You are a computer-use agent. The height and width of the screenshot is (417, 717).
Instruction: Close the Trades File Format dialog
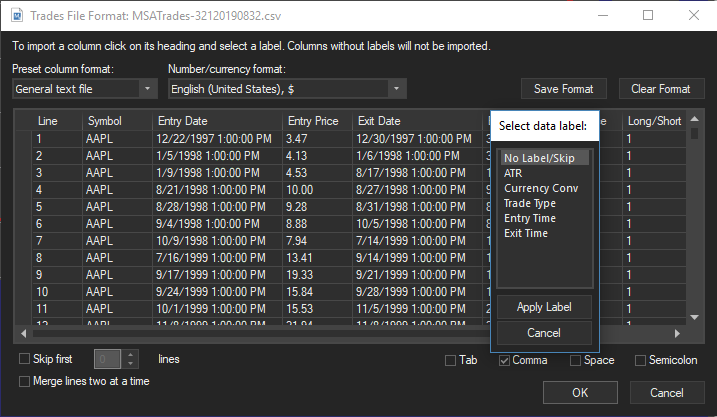pyautogui.click(x=694, y=16)
